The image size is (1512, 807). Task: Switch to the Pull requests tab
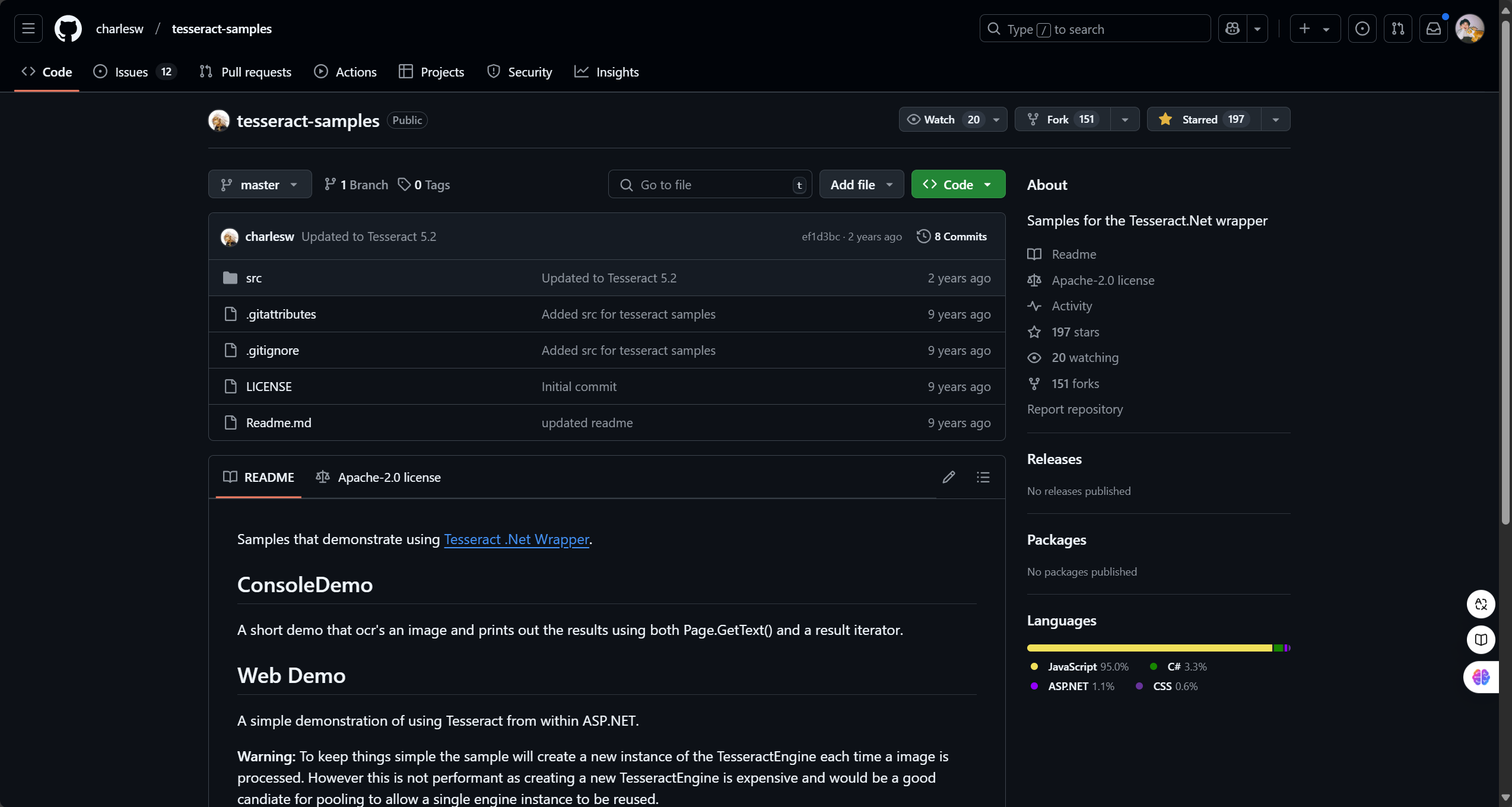pos(246,72)
